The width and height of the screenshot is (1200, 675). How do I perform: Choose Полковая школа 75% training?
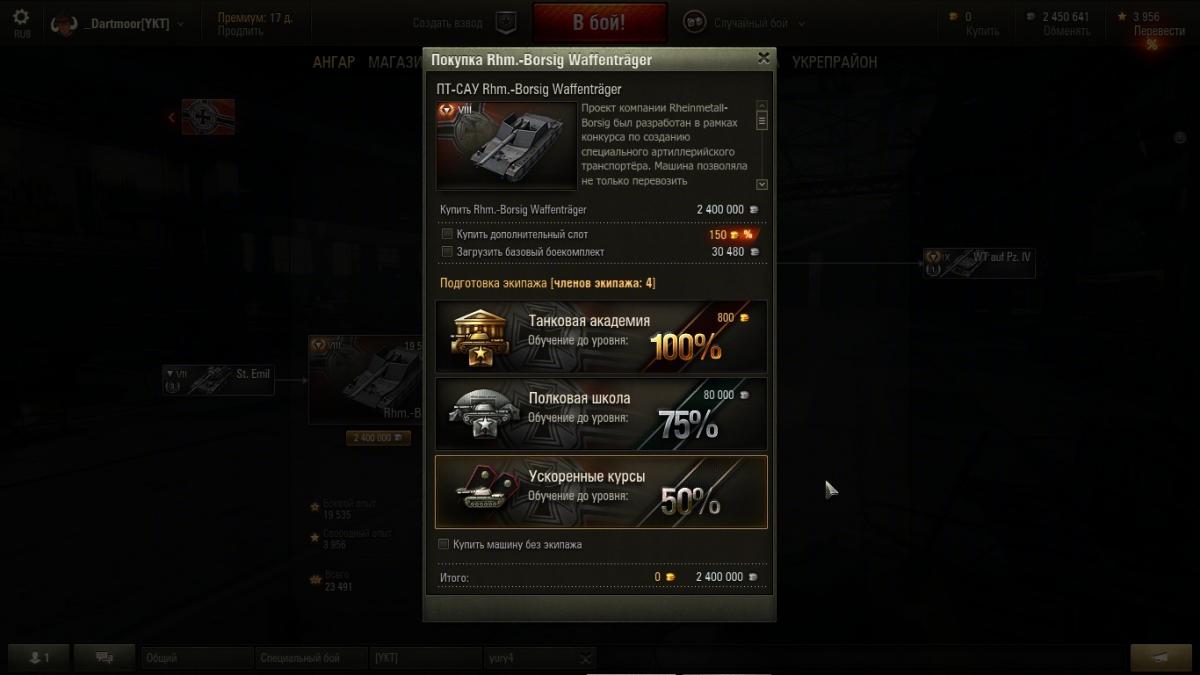pyautogui.click(x=601, y=414)
